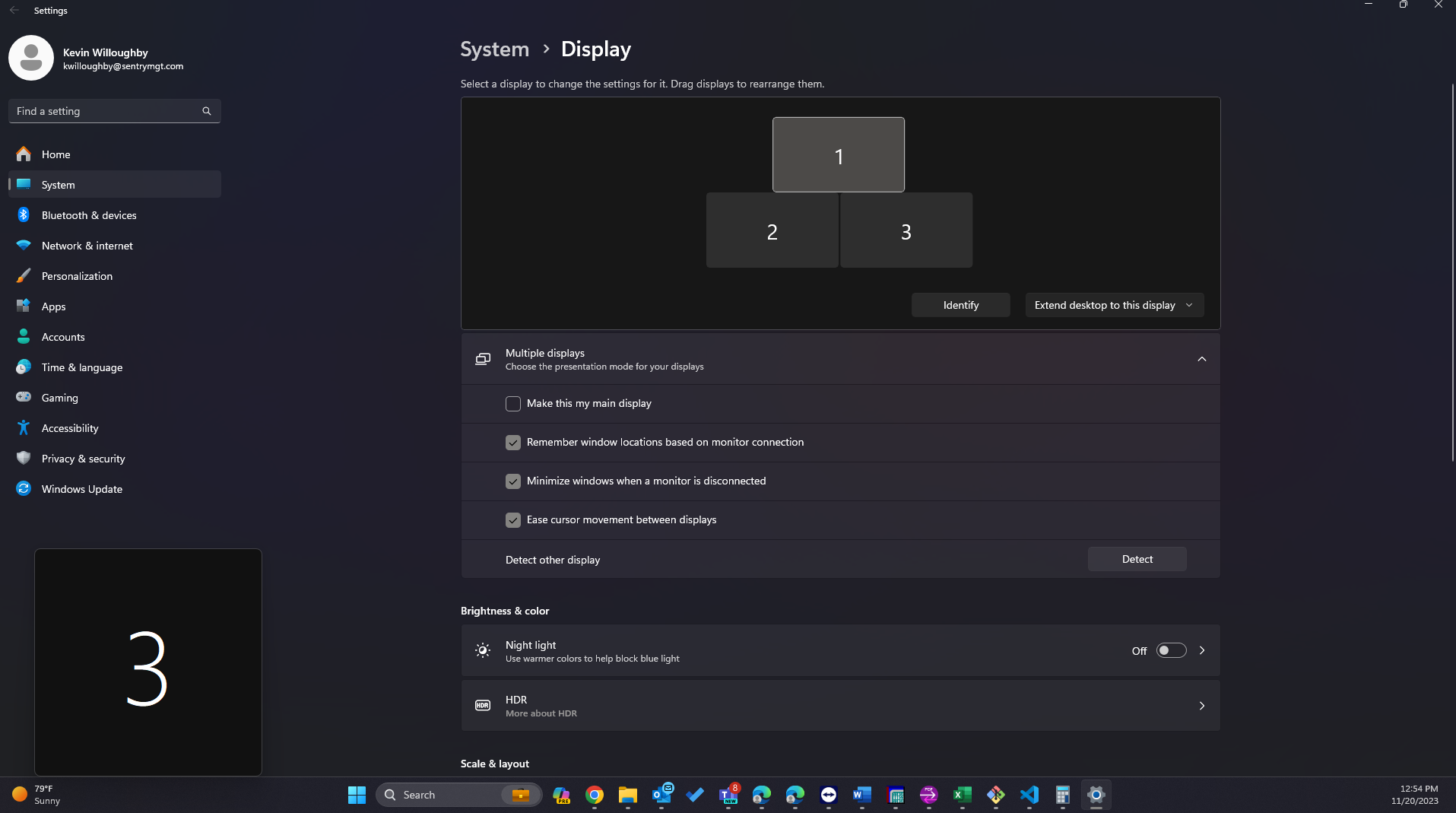Click the Identify button

click(x=960, y=305)
